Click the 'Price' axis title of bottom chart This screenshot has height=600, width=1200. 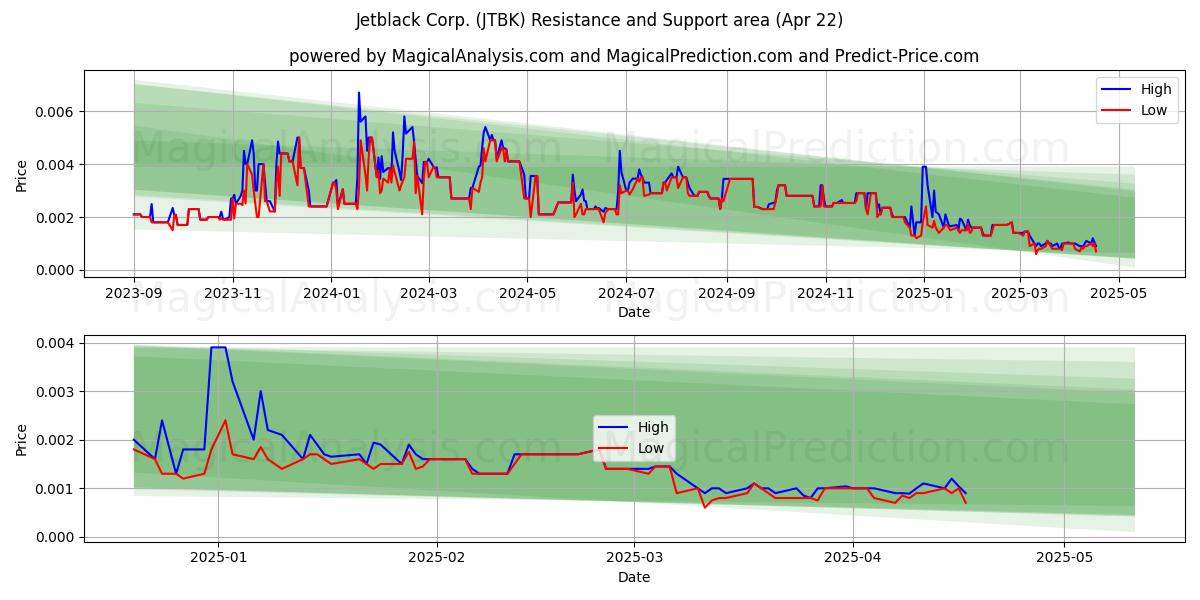click(22, 440)
